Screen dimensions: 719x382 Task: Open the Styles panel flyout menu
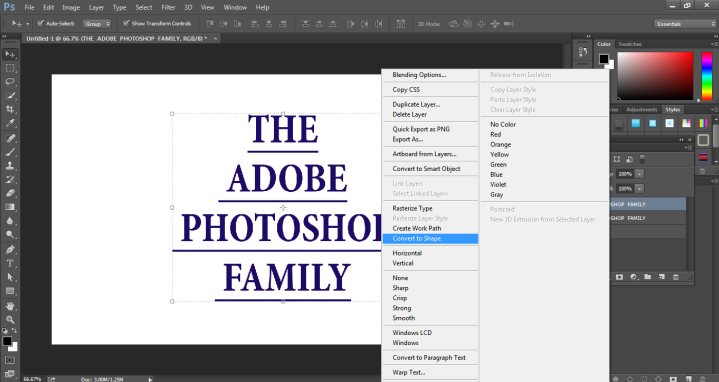coord(713,110)
